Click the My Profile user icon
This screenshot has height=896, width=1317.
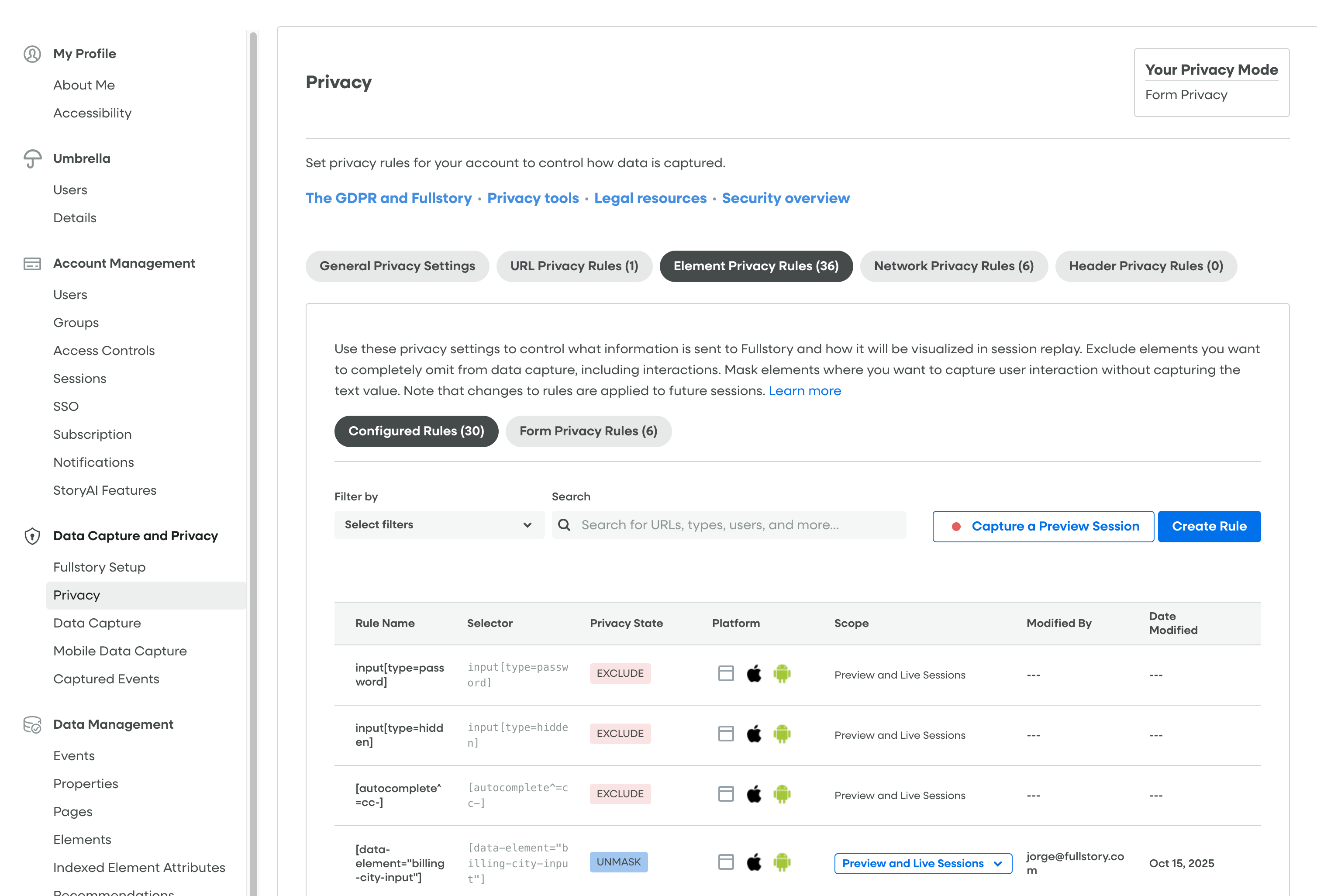[x=32, y=54]
